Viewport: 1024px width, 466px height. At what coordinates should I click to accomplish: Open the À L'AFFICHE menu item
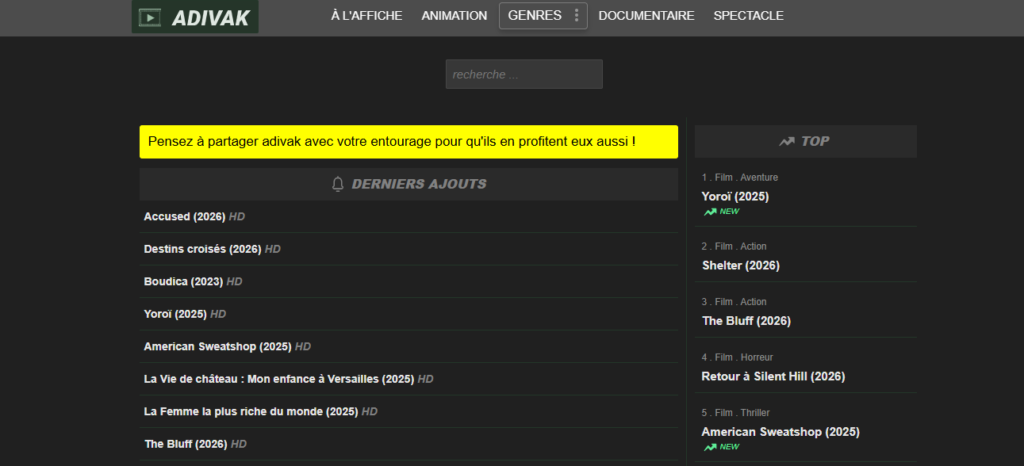366,16
